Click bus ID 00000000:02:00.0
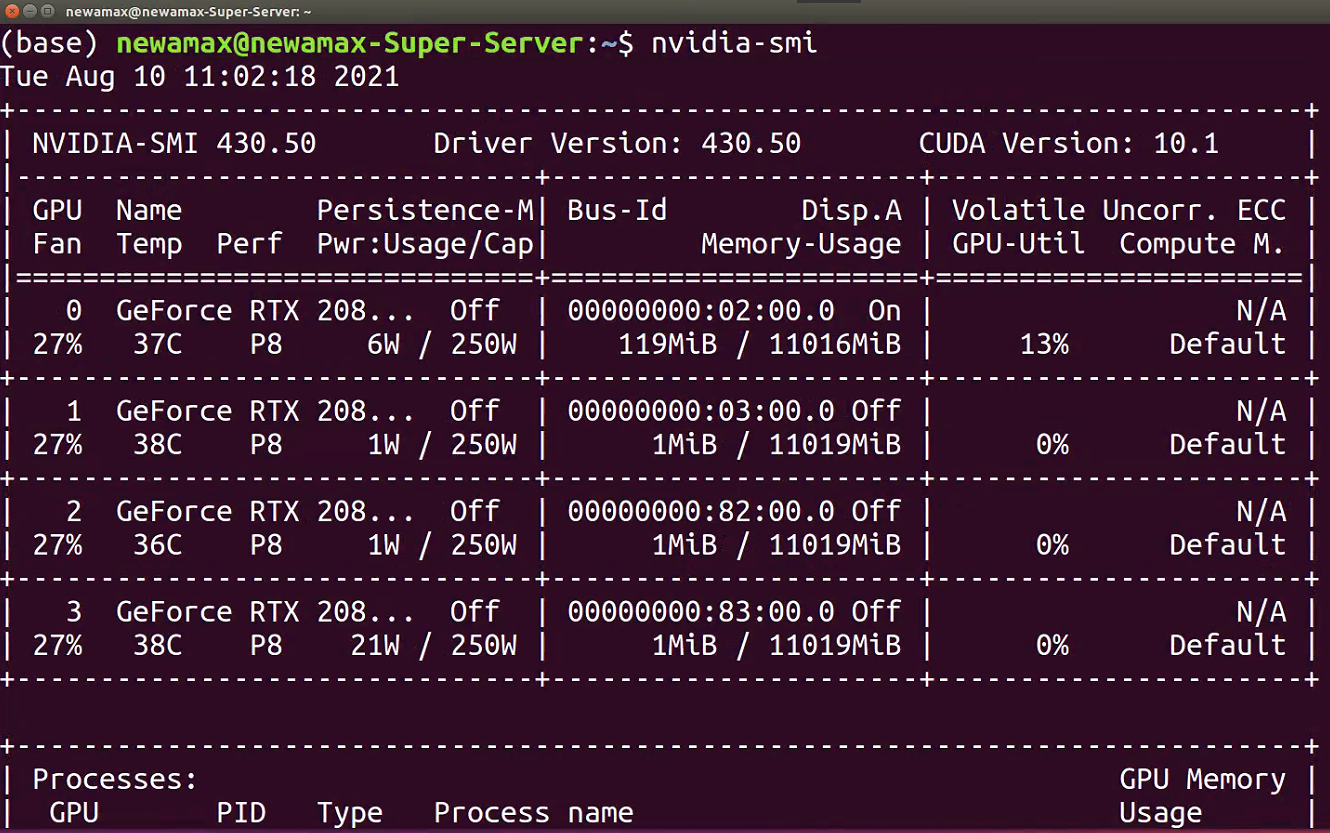 701,311
